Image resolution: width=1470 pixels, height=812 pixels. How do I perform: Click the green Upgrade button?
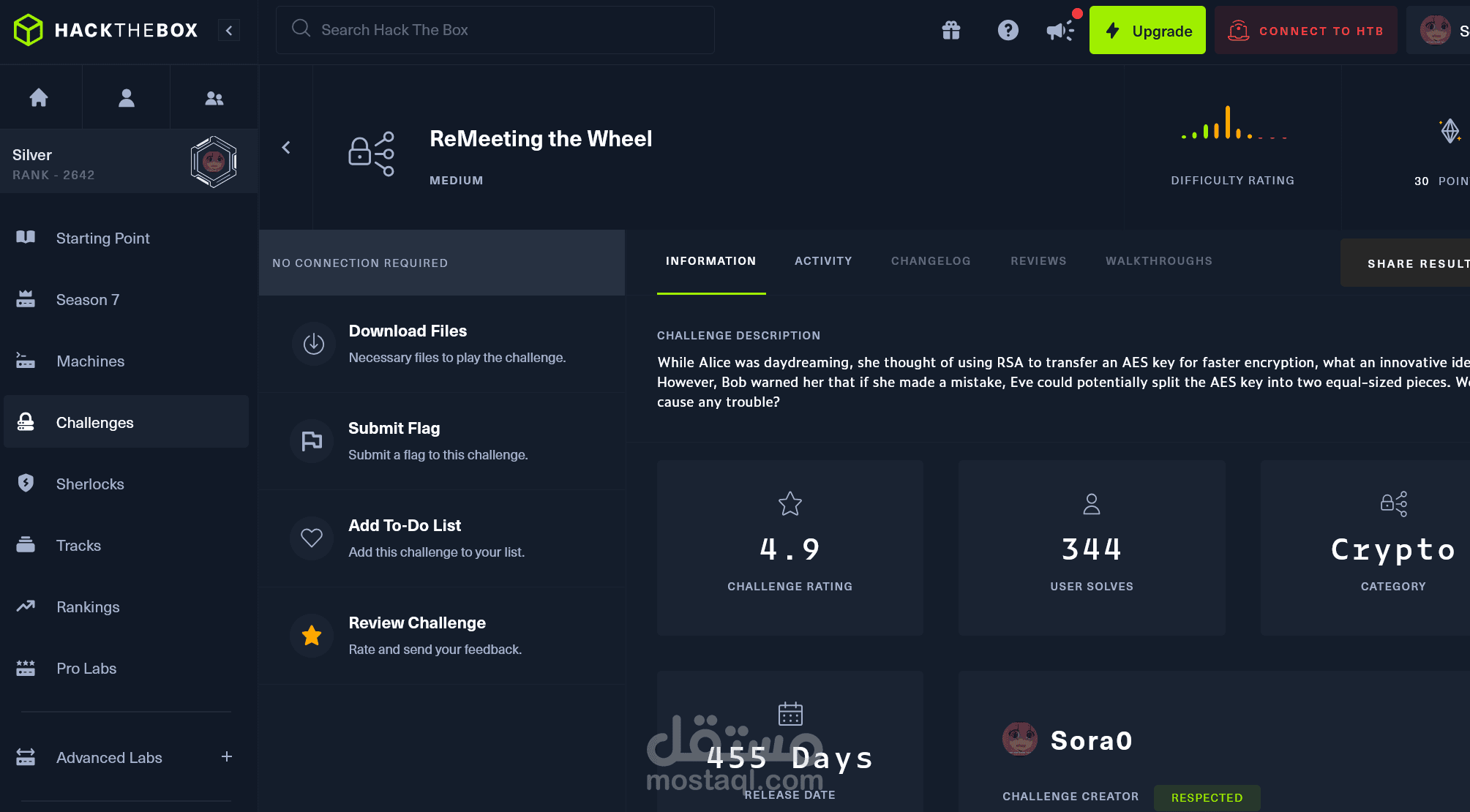[x=1147, y=30]
